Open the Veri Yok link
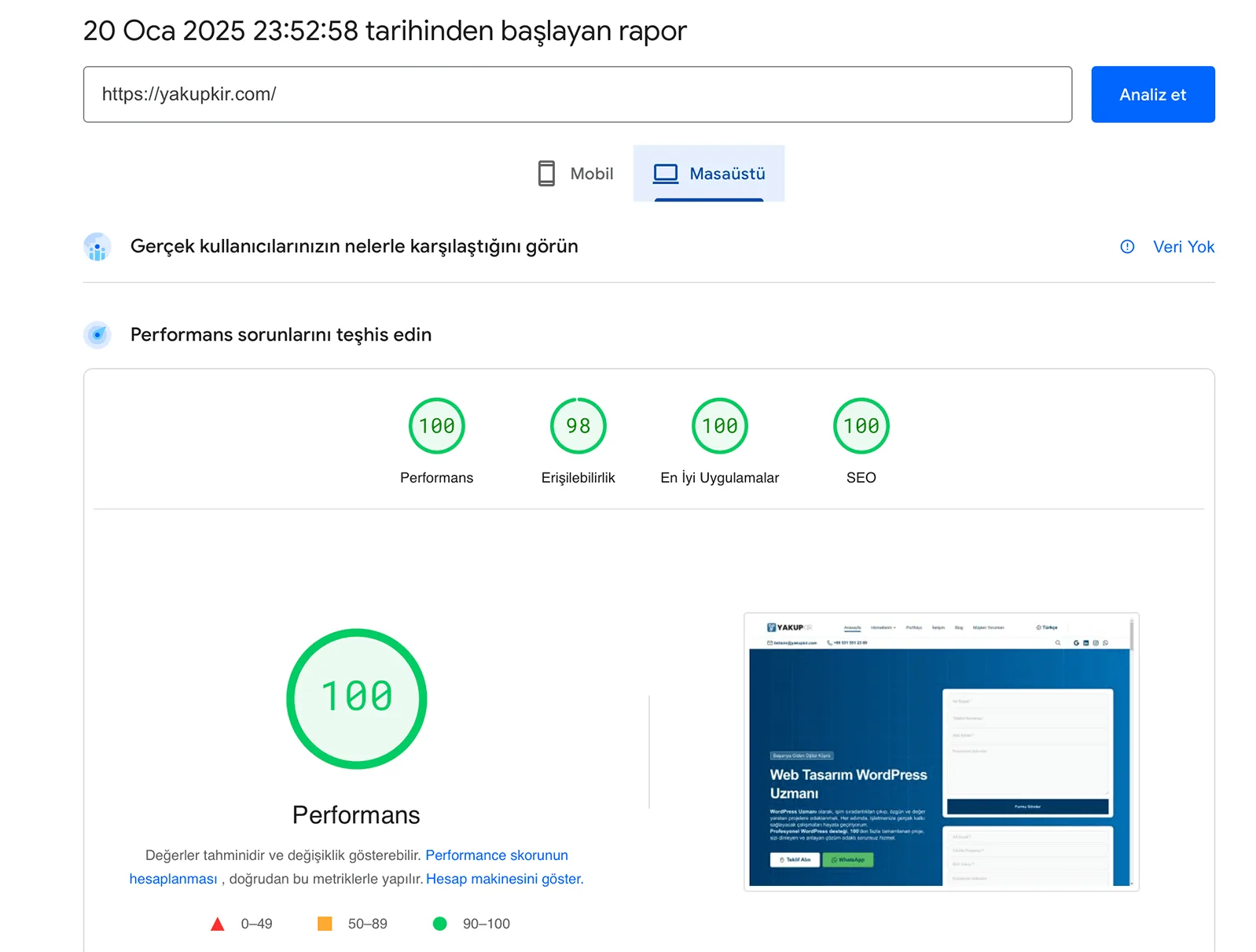The height and width of the screenshot is (952, 1256). coord(1184,247)
